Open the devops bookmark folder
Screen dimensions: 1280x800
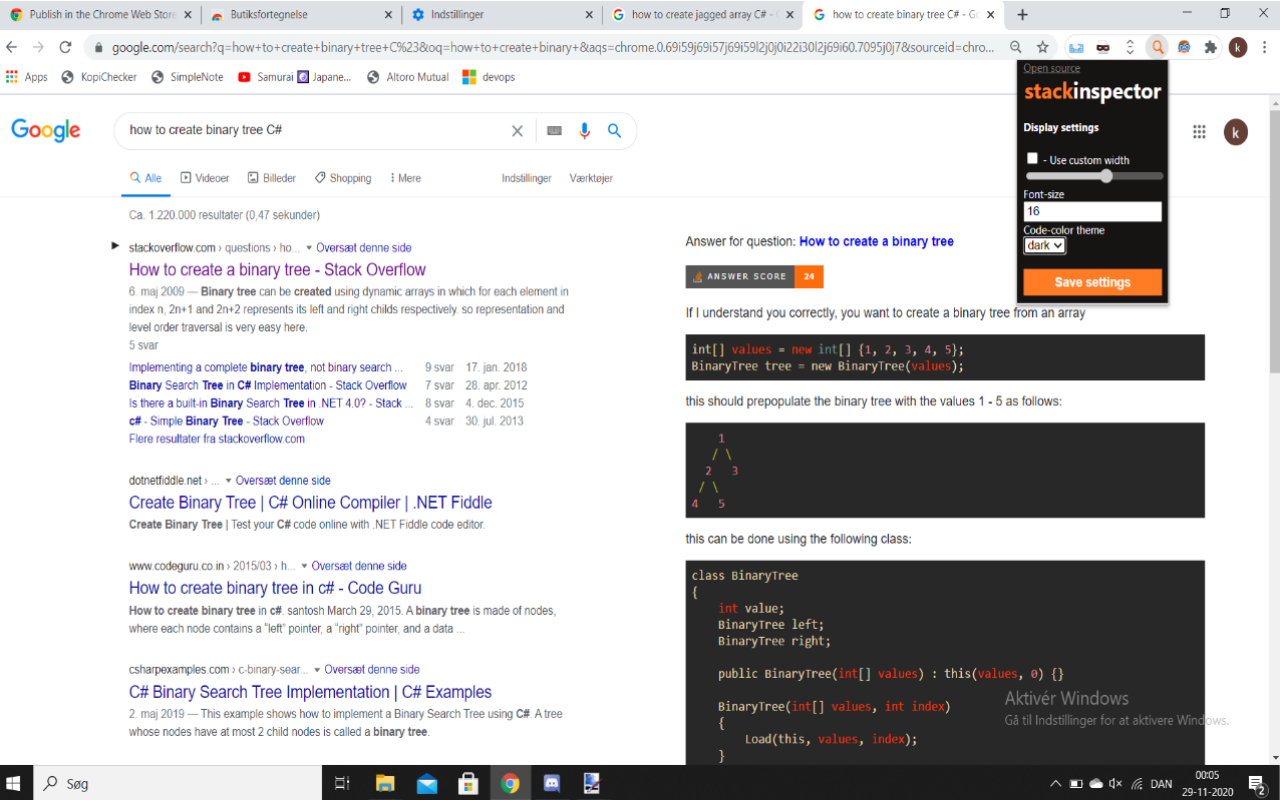489,77
